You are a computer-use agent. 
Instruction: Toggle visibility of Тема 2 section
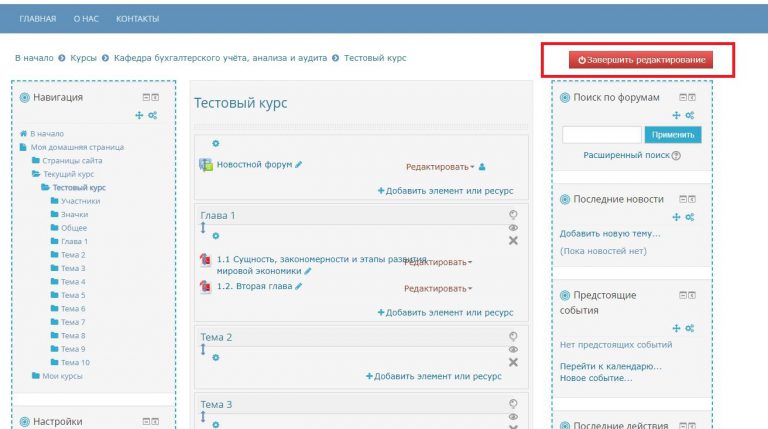513,349
